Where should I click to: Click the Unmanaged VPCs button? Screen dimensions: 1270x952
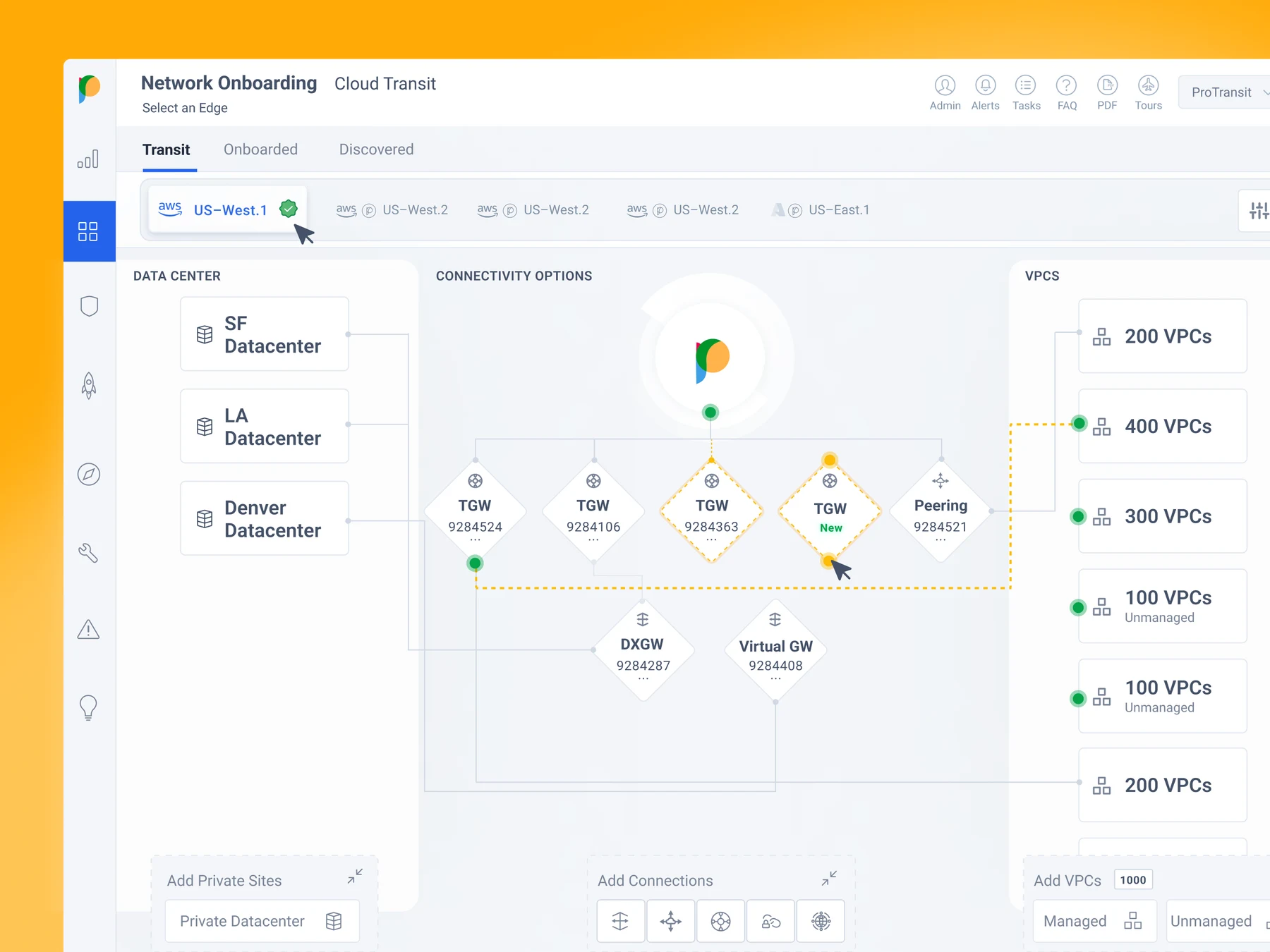(1218, 921)
